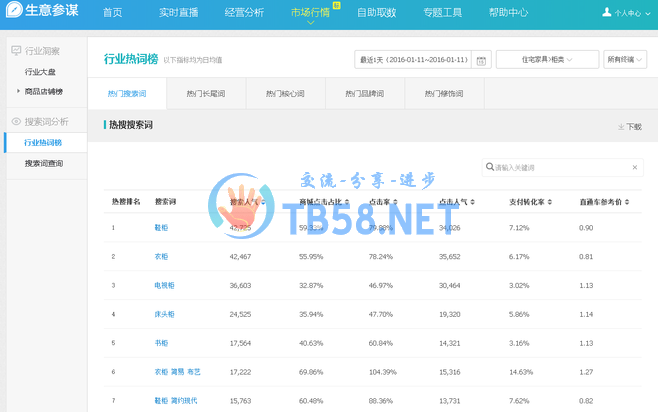This screenshot has height=412, width=658.
Task: Open the calendar date picker icon
Action: click(481, 61)
